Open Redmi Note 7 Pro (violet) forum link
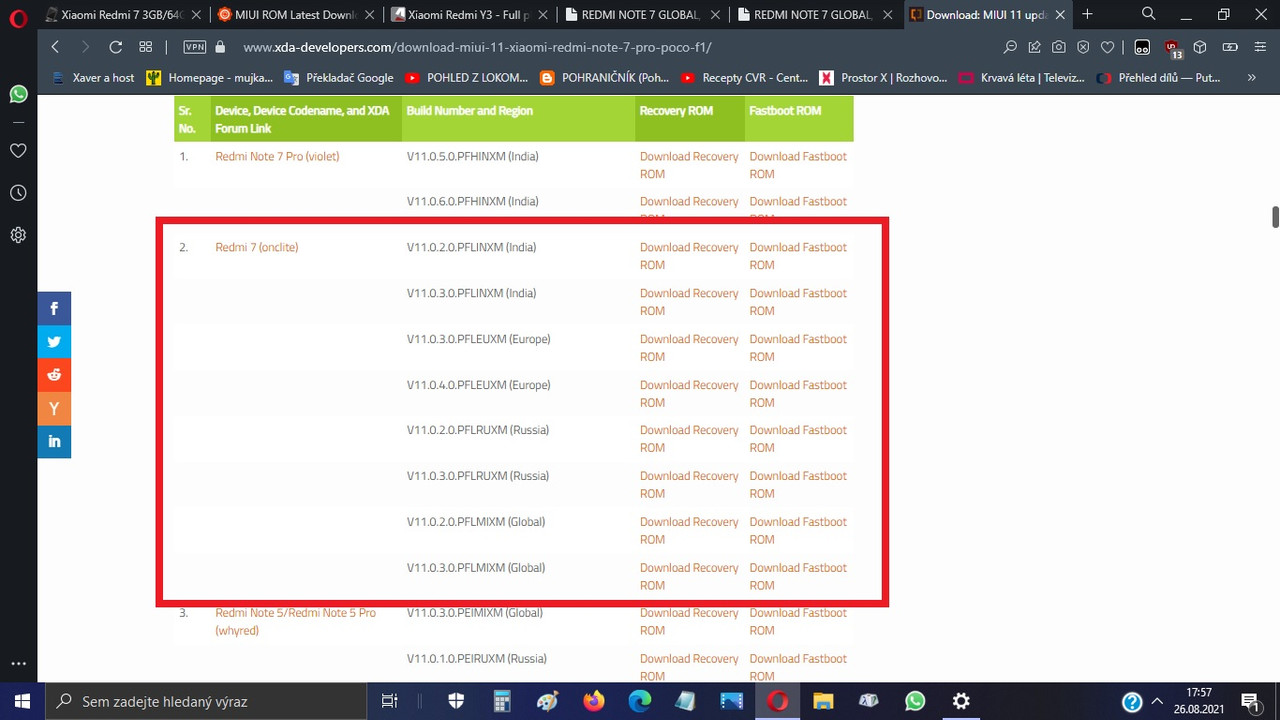Image resolution: width=1280 pixels, height=720 pixels. click(277, 156)
